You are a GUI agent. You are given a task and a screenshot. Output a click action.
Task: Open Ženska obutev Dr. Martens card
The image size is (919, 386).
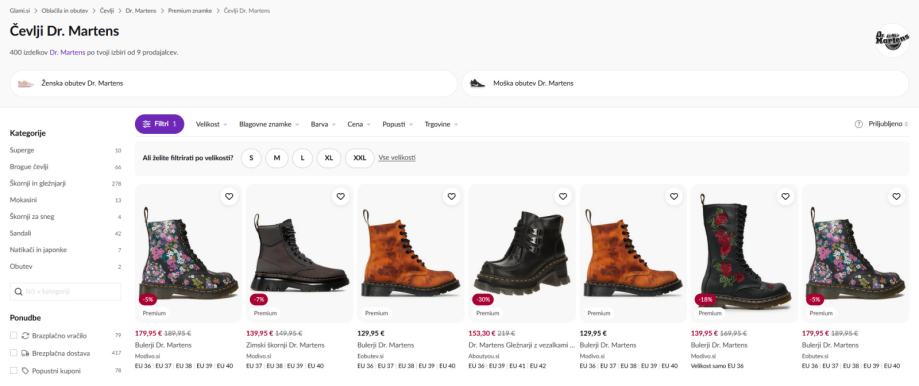233,84
